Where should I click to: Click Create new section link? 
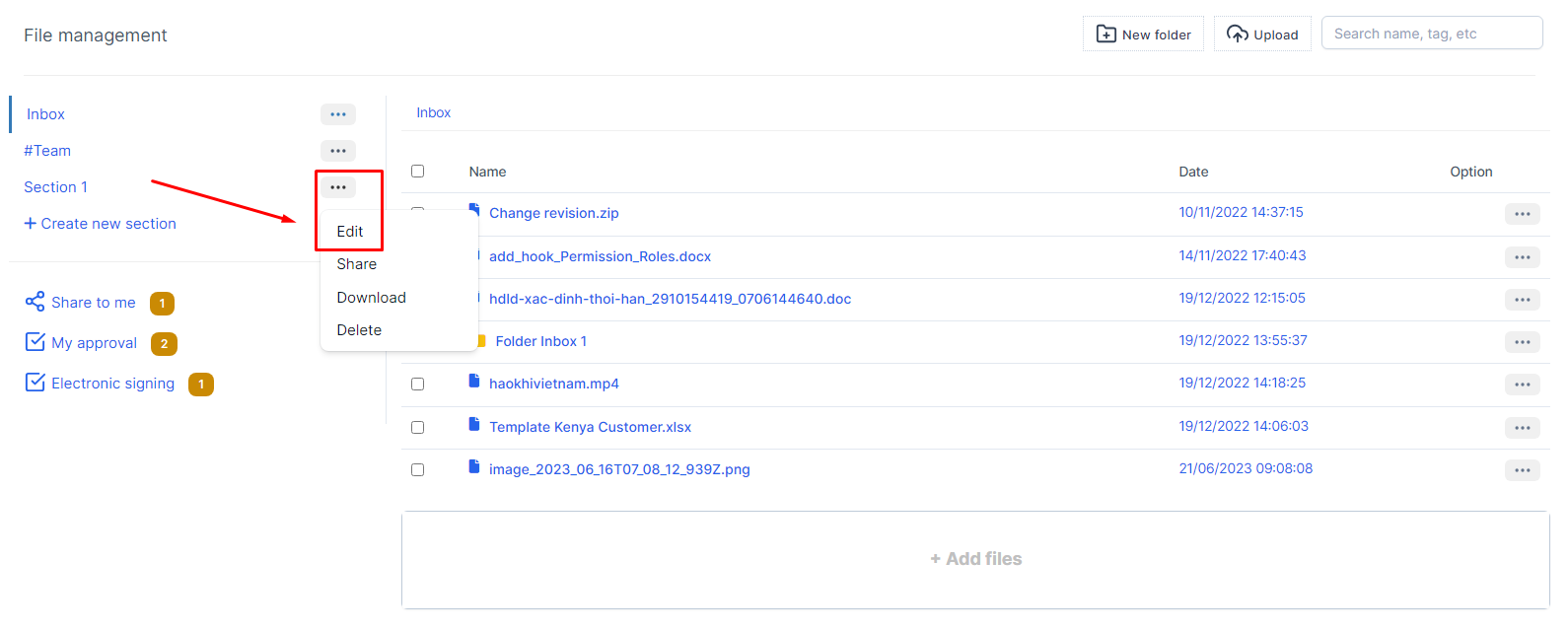coord(101,224)
